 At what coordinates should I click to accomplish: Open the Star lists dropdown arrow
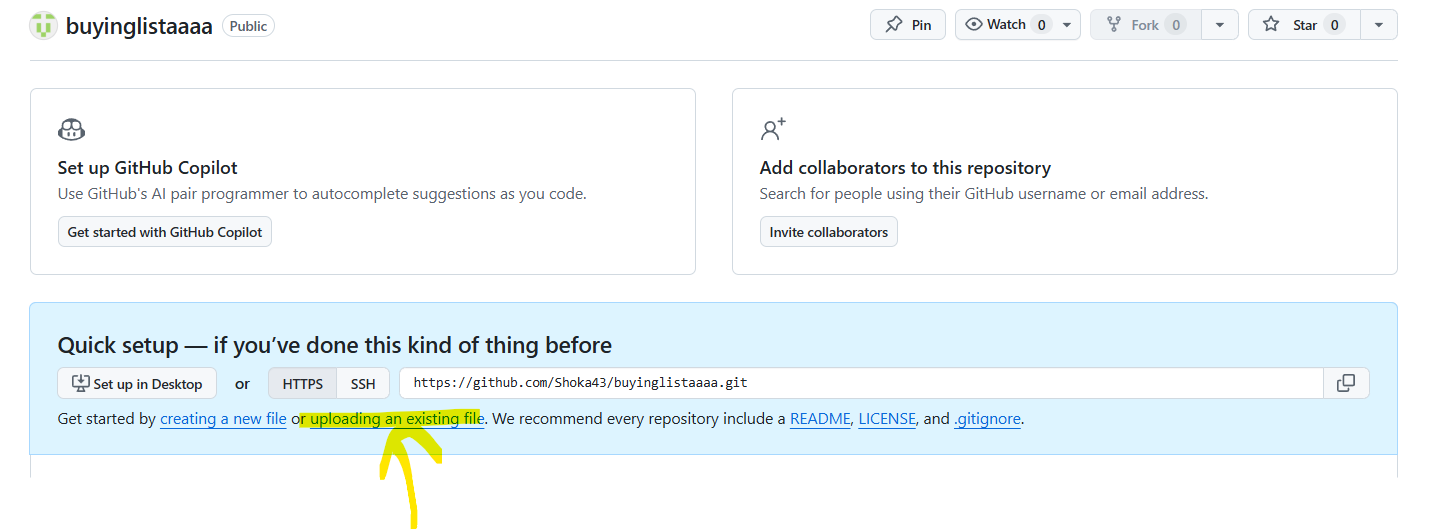tap(1379, 25)
